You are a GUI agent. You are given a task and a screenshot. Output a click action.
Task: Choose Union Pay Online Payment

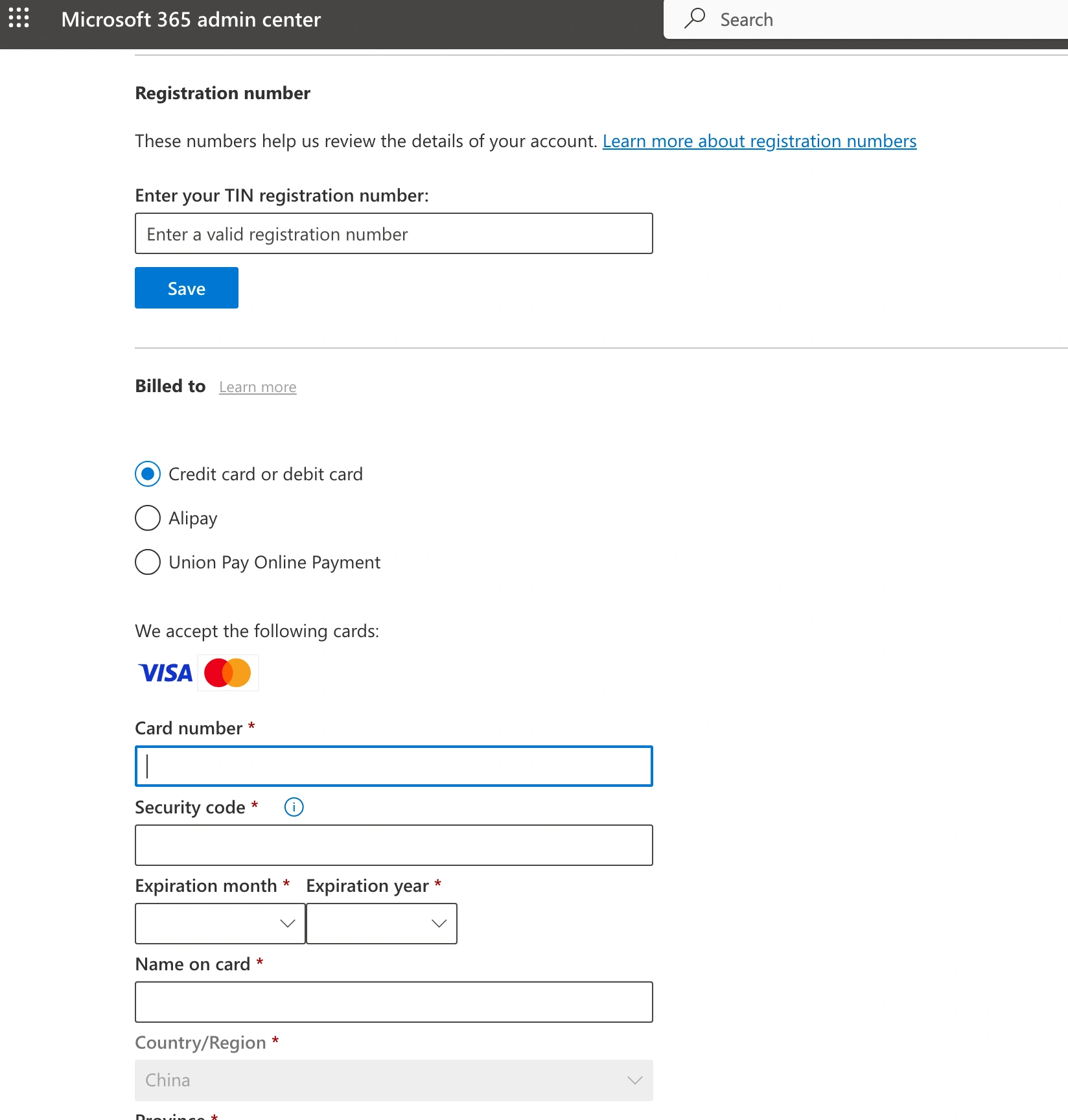tap(148, 562)
